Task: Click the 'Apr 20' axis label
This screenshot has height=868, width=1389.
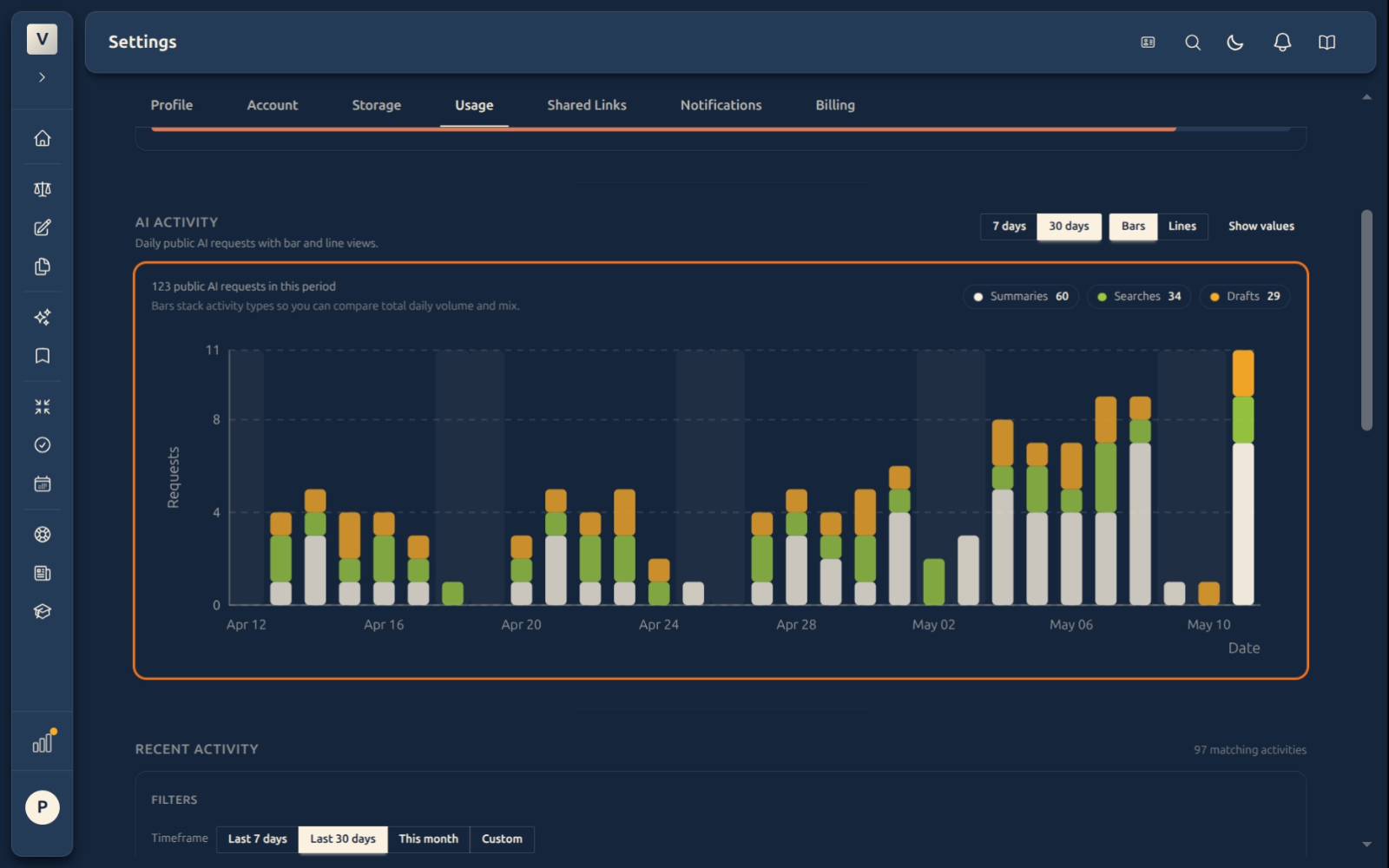Action: point(521,625)
